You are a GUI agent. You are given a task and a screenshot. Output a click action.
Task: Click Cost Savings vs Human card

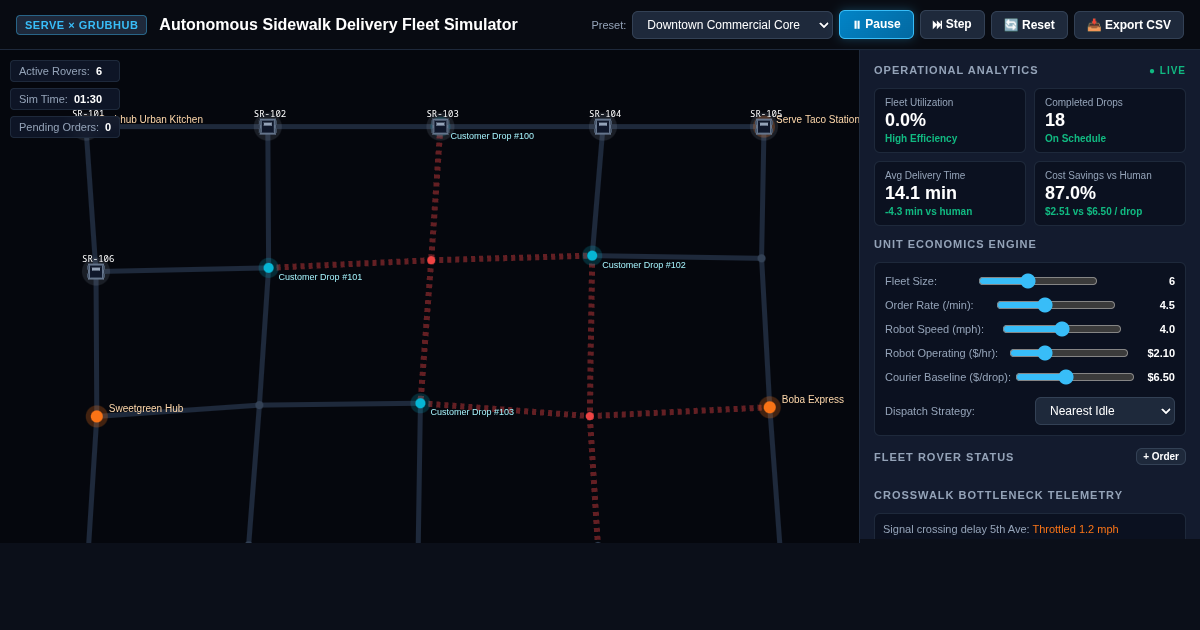pyautogui.click(x=1110, y=194)
